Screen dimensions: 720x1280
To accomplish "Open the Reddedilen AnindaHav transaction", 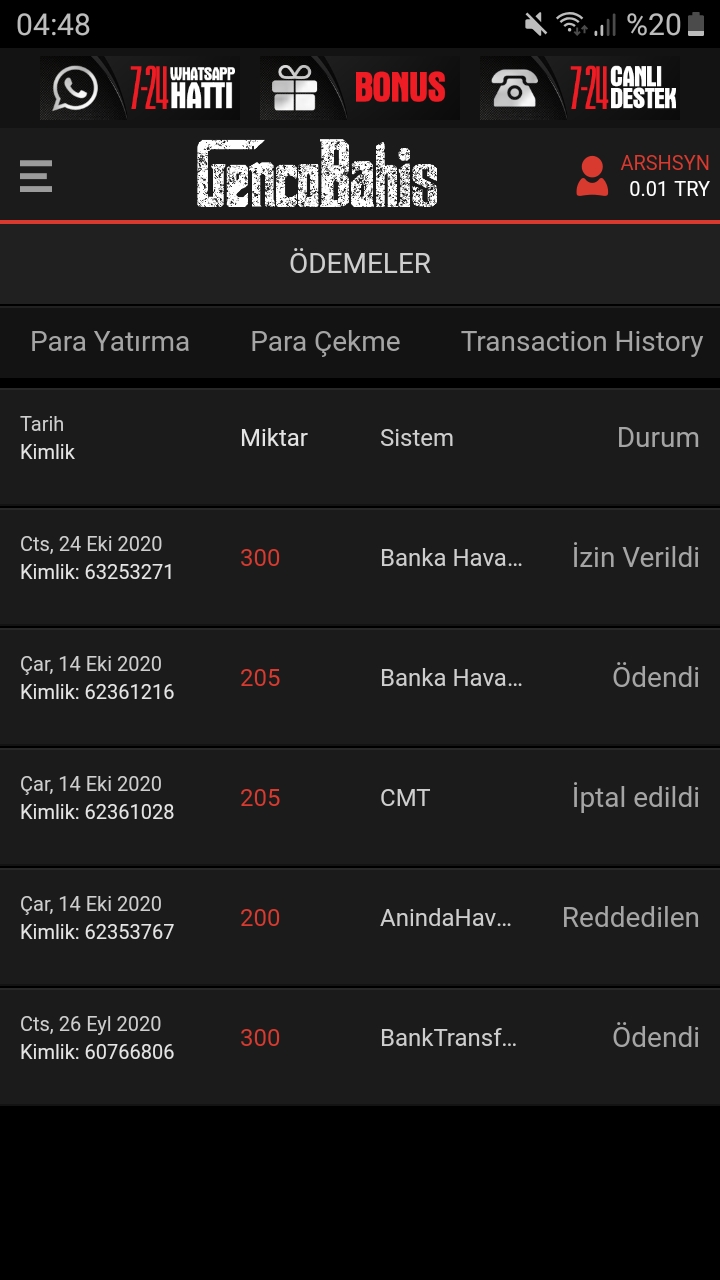I will pyautogui.click(x=360, y=928).
